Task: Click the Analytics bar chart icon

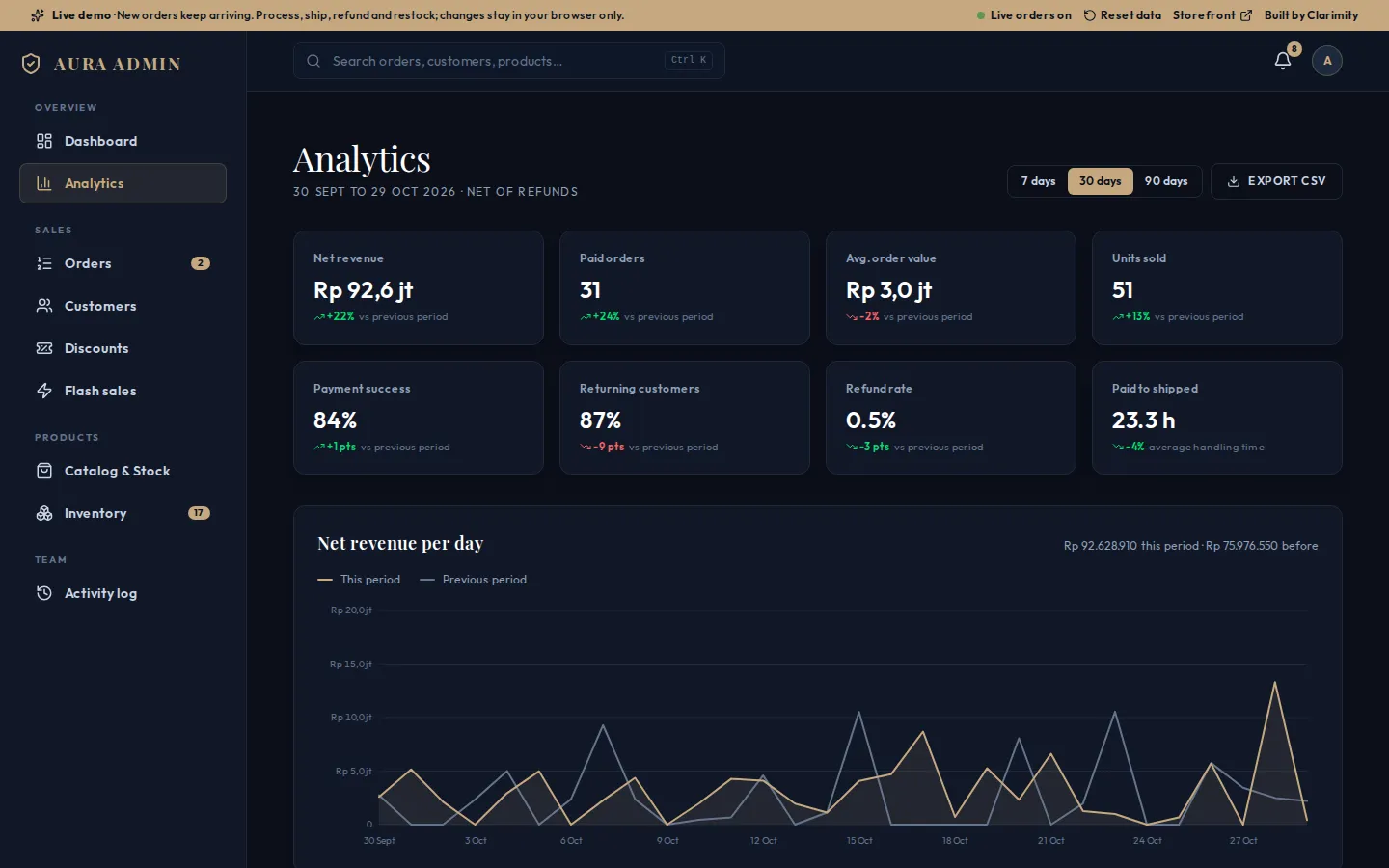Action: [x=44, y=183]
